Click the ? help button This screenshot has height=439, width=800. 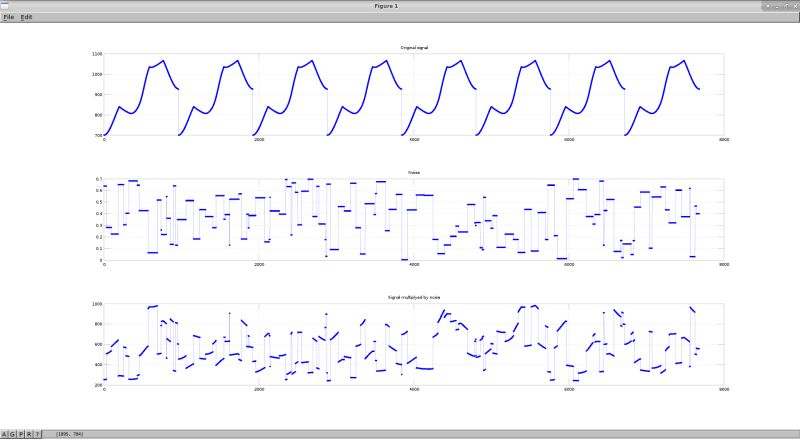point(37,434)
